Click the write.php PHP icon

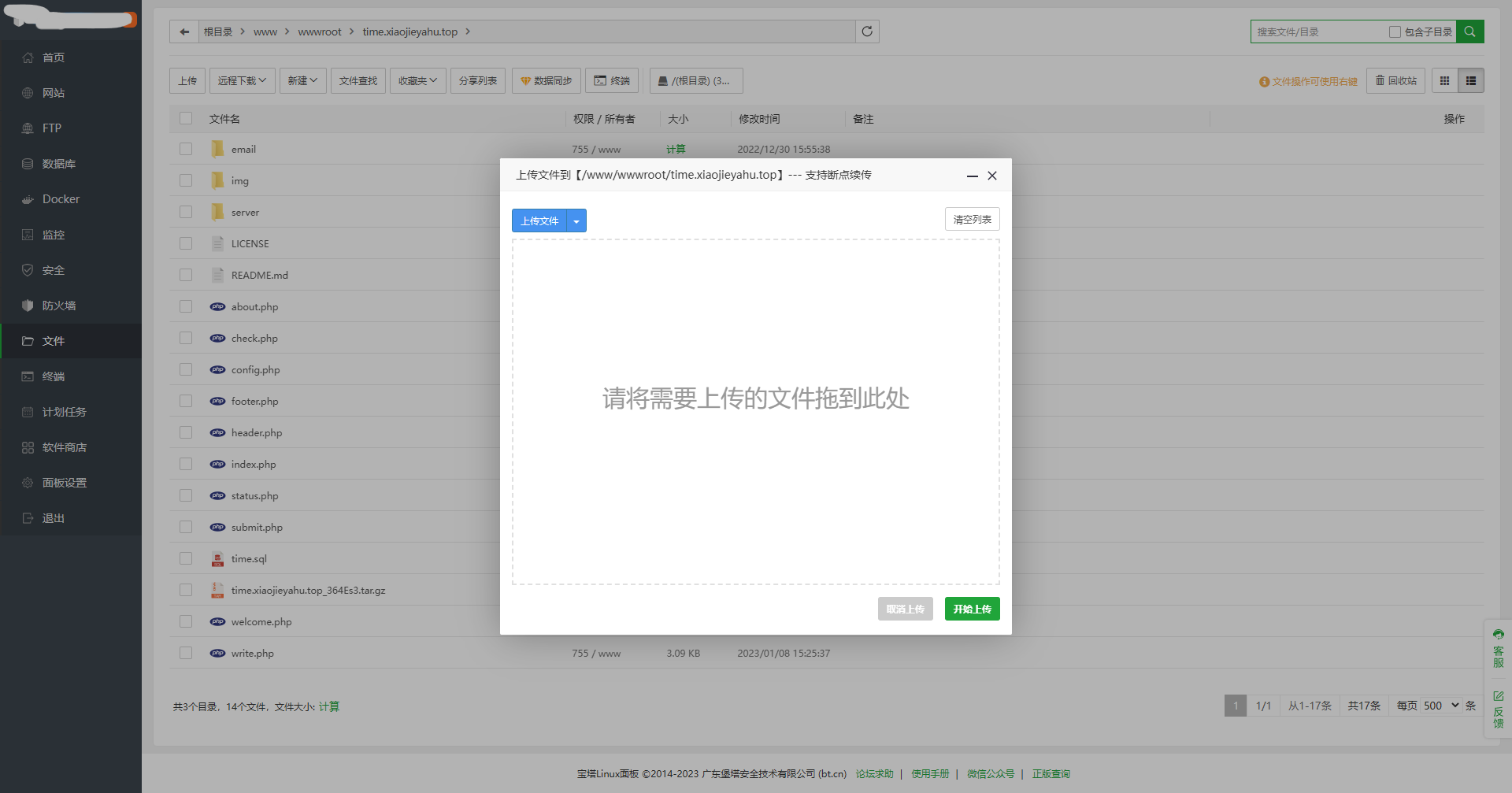coord(217,653)
